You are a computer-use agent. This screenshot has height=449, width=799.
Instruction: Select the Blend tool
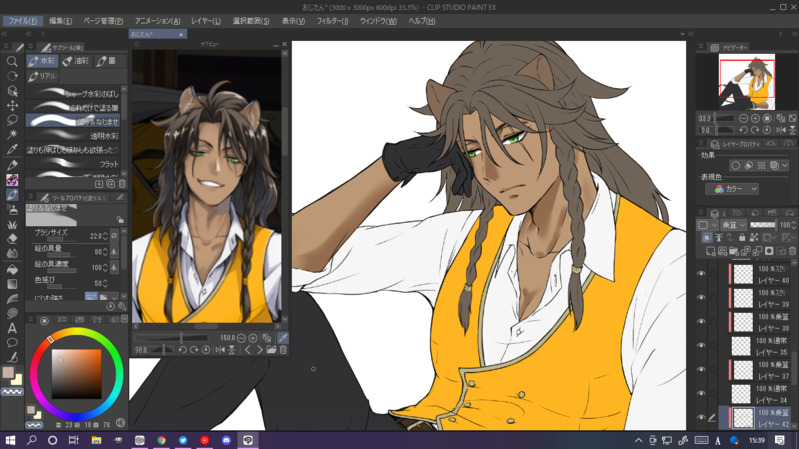tap(12, 253)
